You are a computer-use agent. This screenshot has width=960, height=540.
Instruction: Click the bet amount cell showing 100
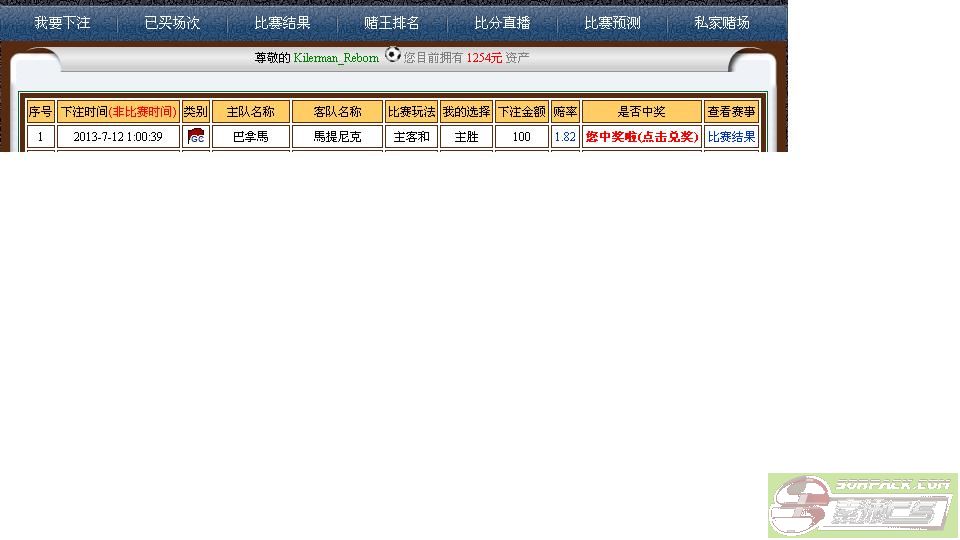(x=521, y=137)
